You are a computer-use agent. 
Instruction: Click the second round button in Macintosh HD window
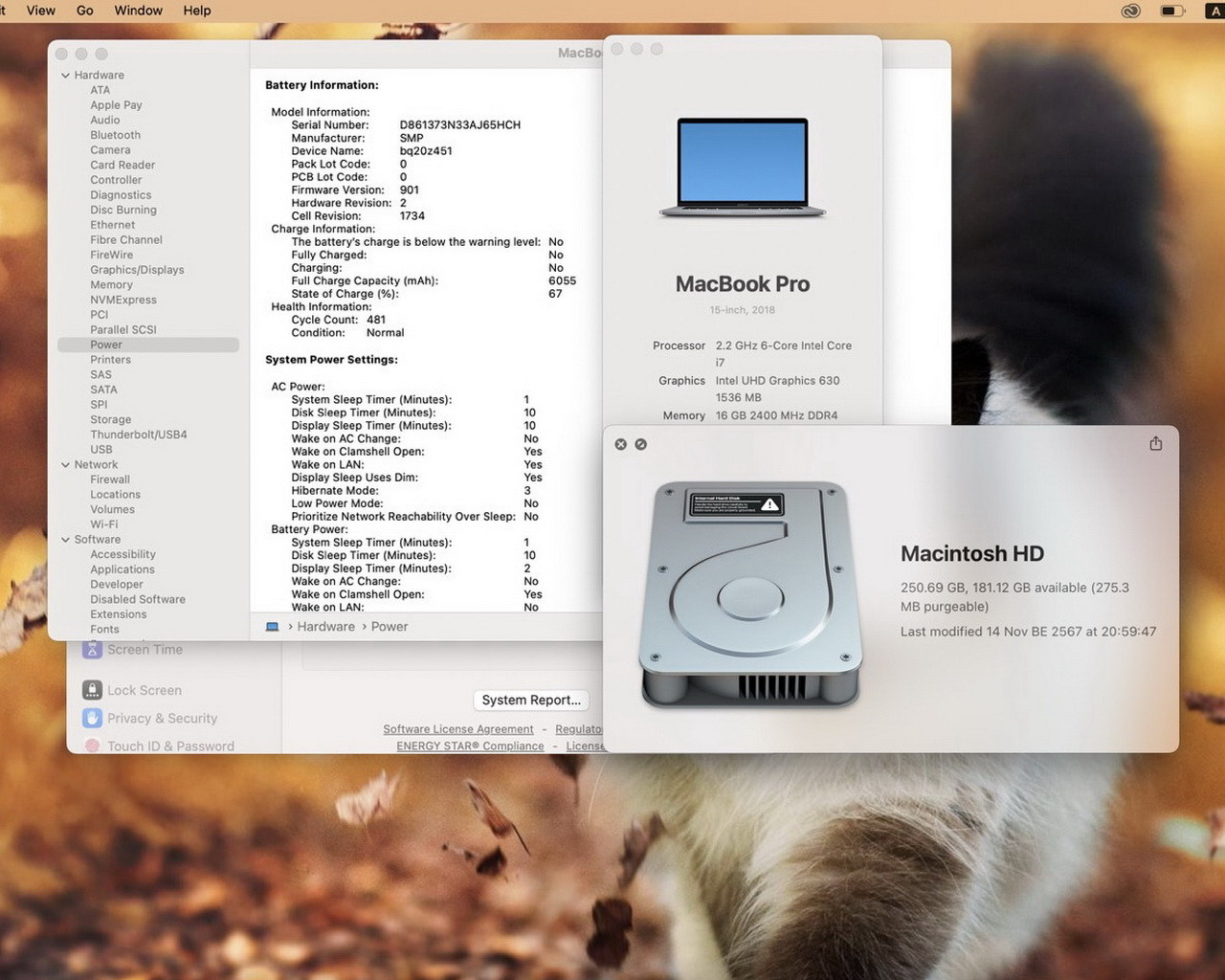point(641,444)
